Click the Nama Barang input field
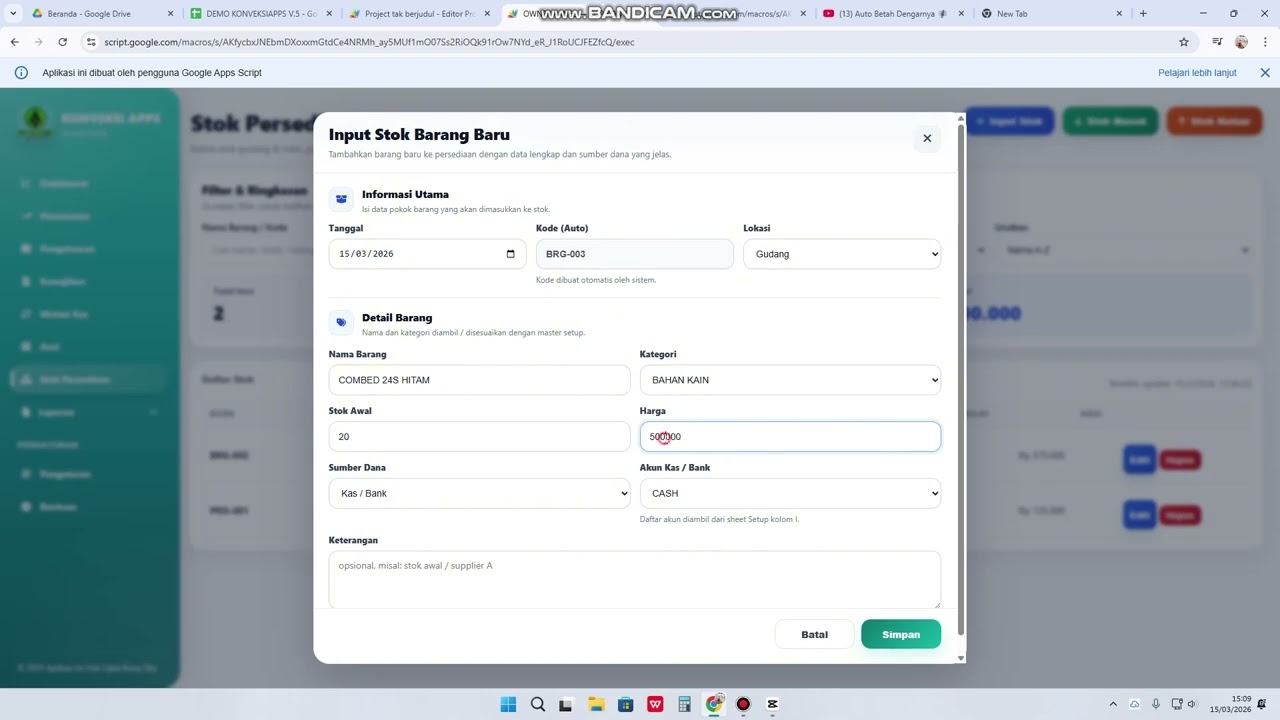The image size is (1280, 720). (x=479, y=380)
